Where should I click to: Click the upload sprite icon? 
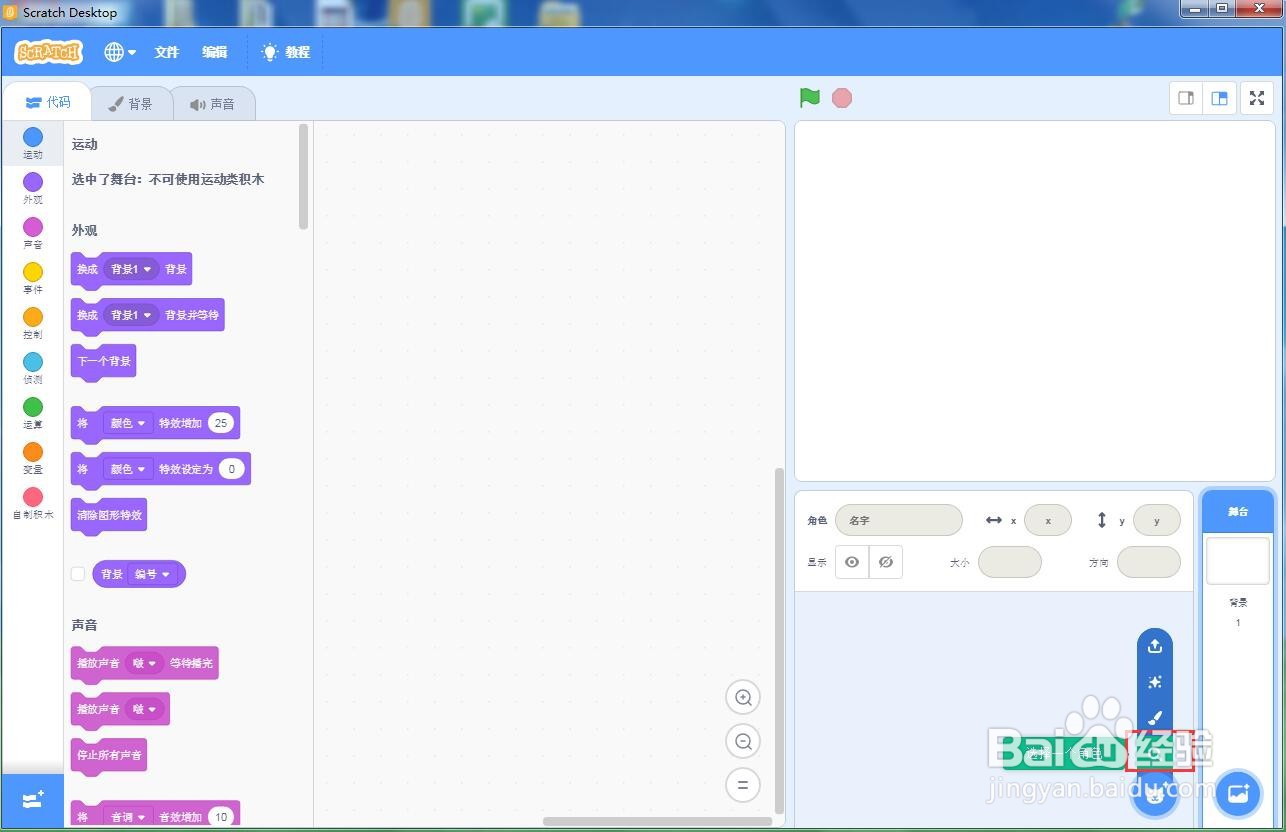tap(1155, 646)
